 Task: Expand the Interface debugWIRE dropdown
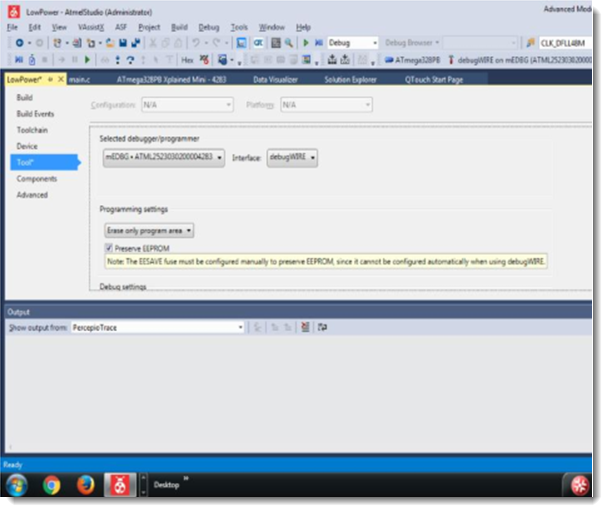click(292, 157)
